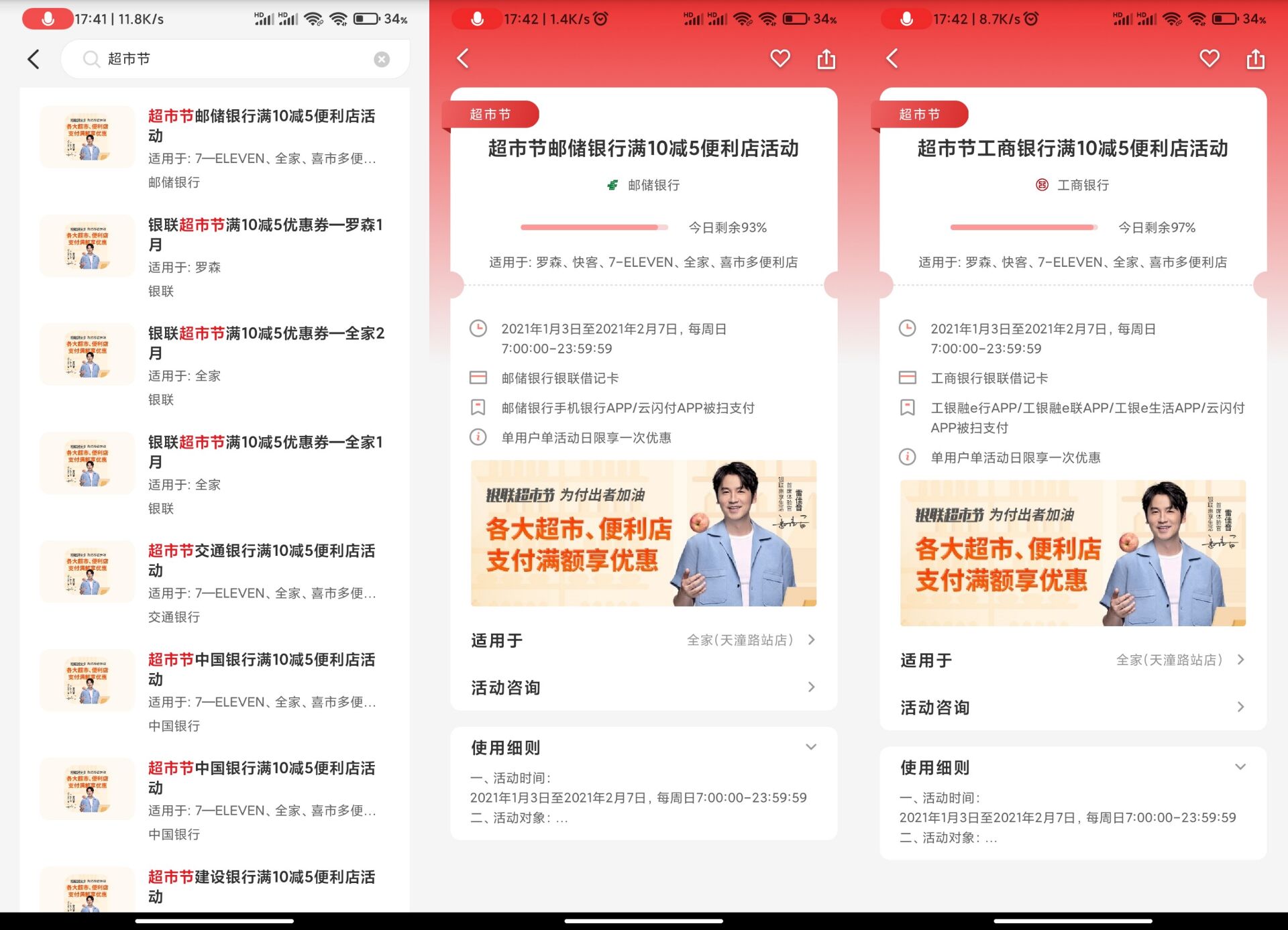Viewport: 1288px width, 930px height.
Task: Expand 适用于 全家(天潼路站店) on 工商银行 page
Action: click(1073, 660)
